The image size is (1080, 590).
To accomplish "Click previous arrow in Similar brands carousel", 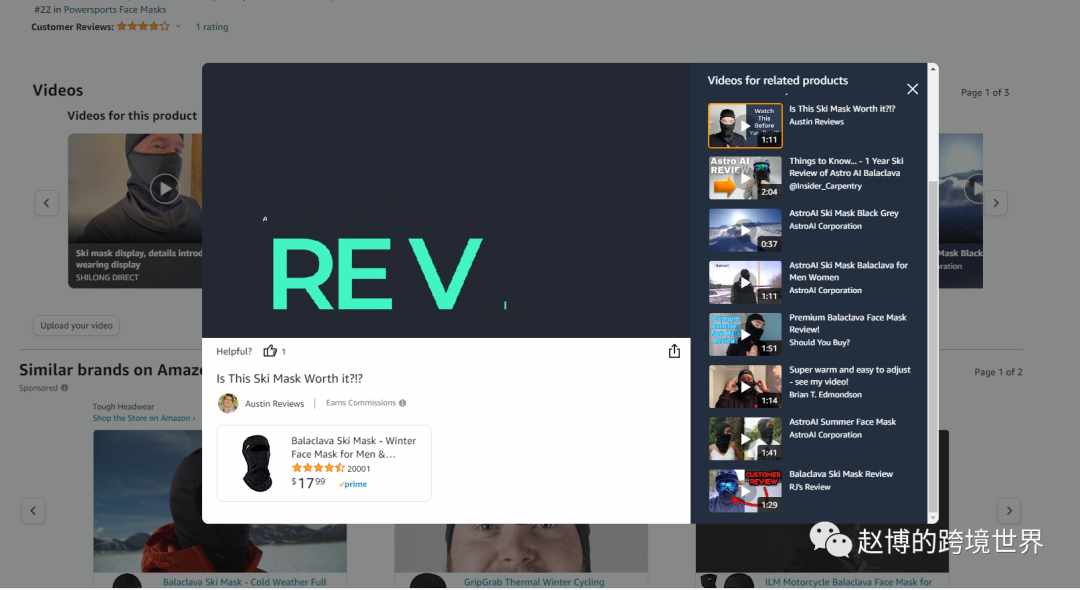I will 33,511.
